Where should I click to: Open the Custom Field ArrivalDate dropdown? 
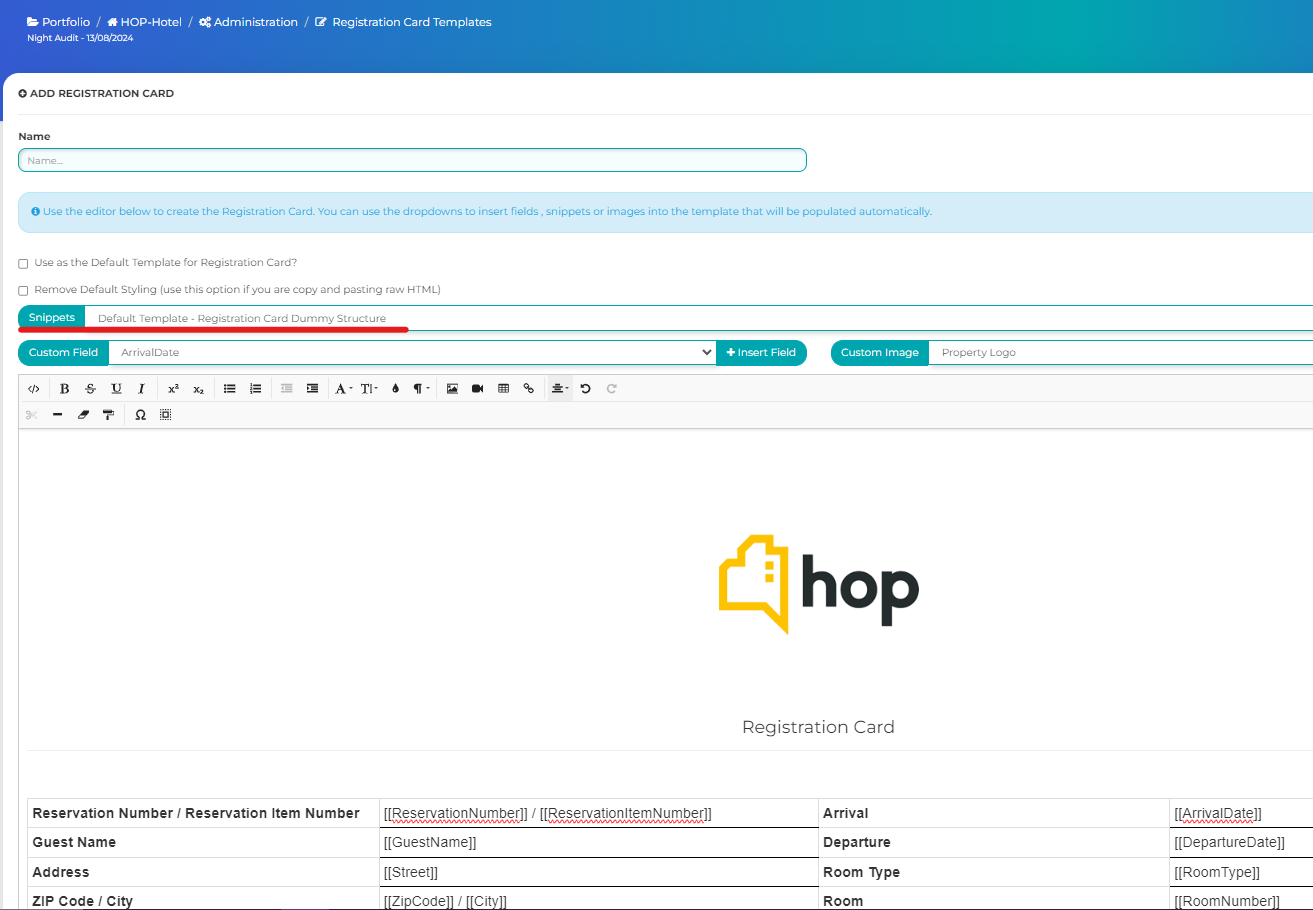(412, 352)
